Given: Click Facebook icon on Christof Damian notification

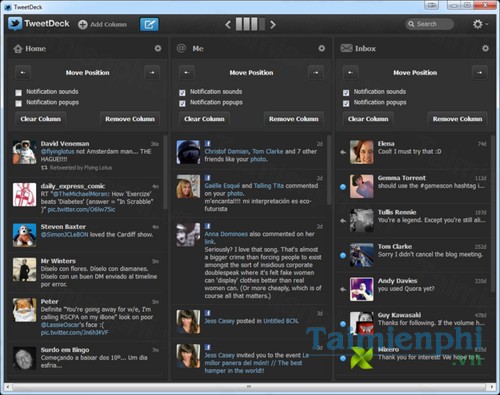Looking at the screenshot, I should [207, 143].
